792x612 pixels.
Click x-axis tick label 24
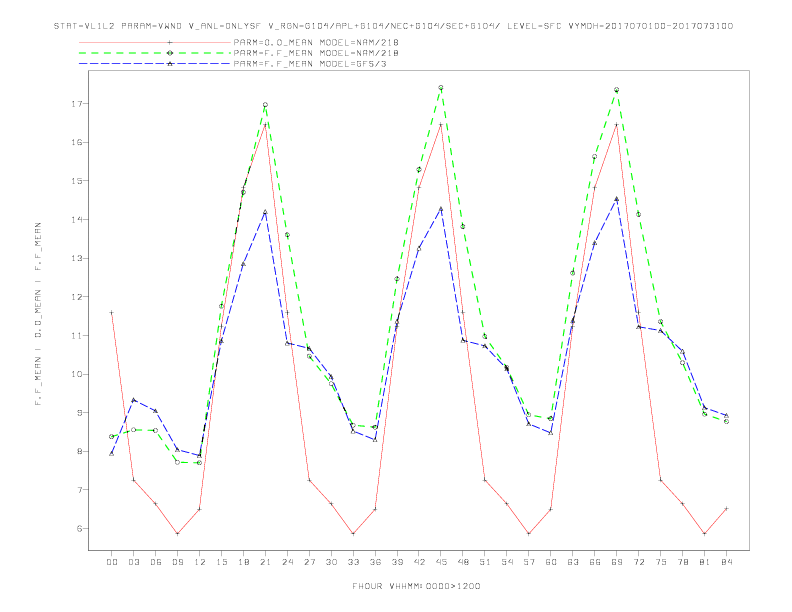pos(287,562)
